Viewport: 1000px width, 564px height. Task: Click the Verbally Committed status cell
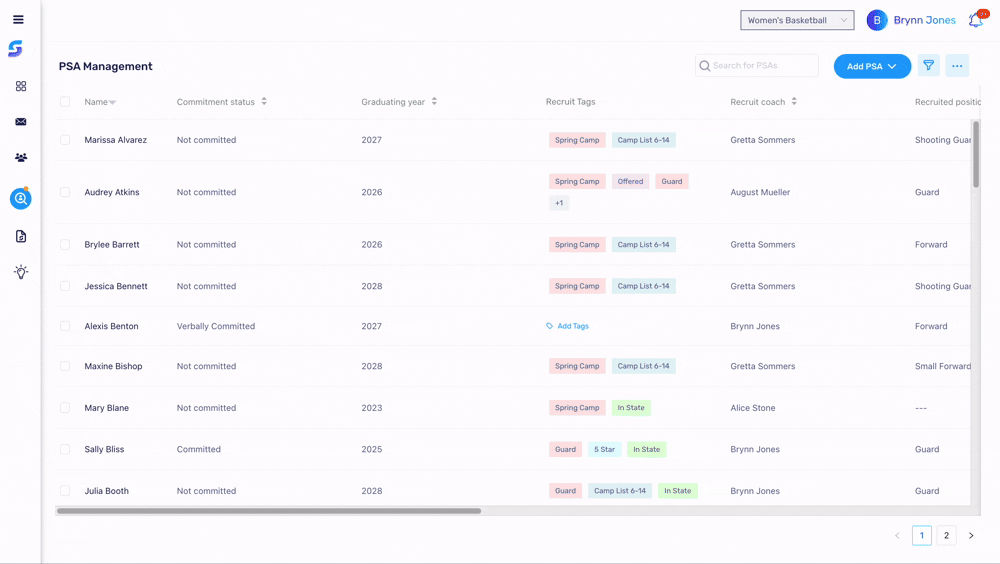pyautogui.click(x=216, y=326)
